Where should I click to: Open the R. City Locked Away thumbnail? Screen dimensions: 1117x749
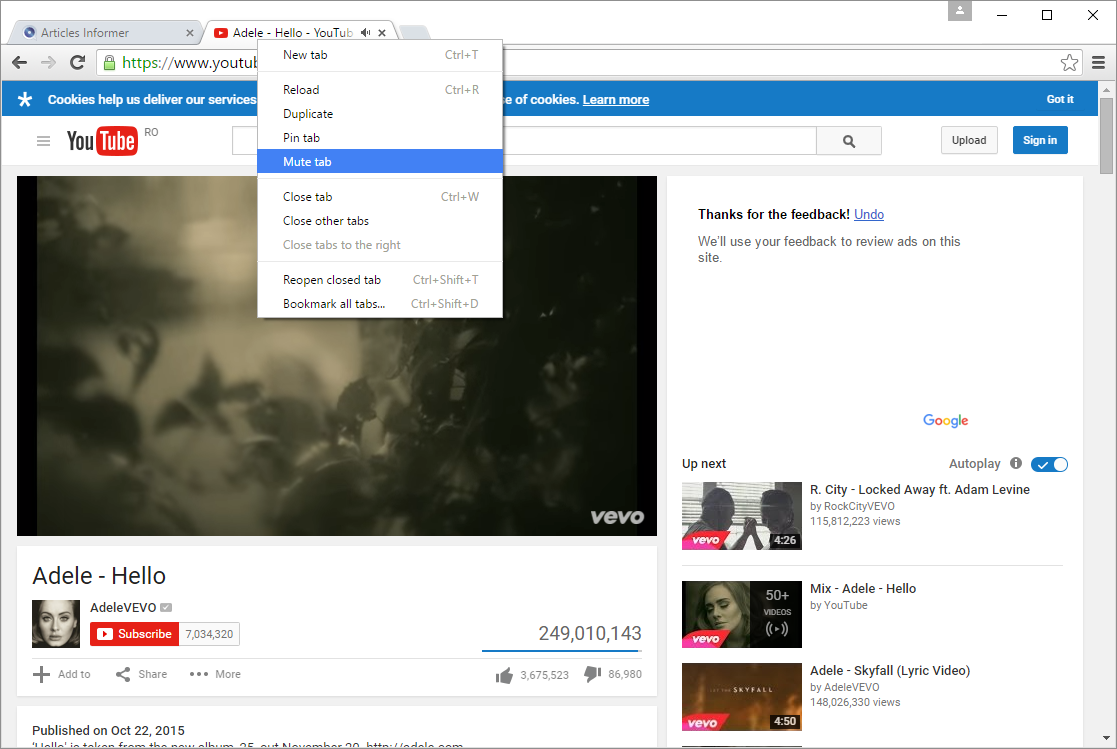742,516
